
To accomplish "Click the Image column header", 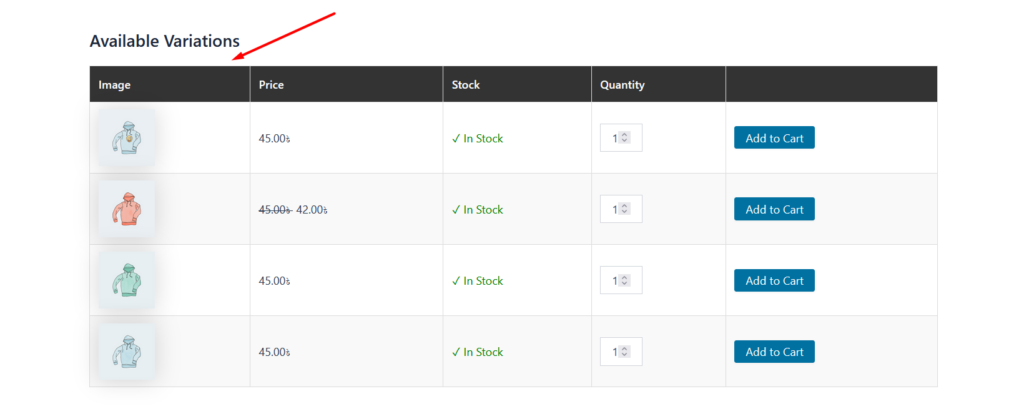I will coord(115,85).
